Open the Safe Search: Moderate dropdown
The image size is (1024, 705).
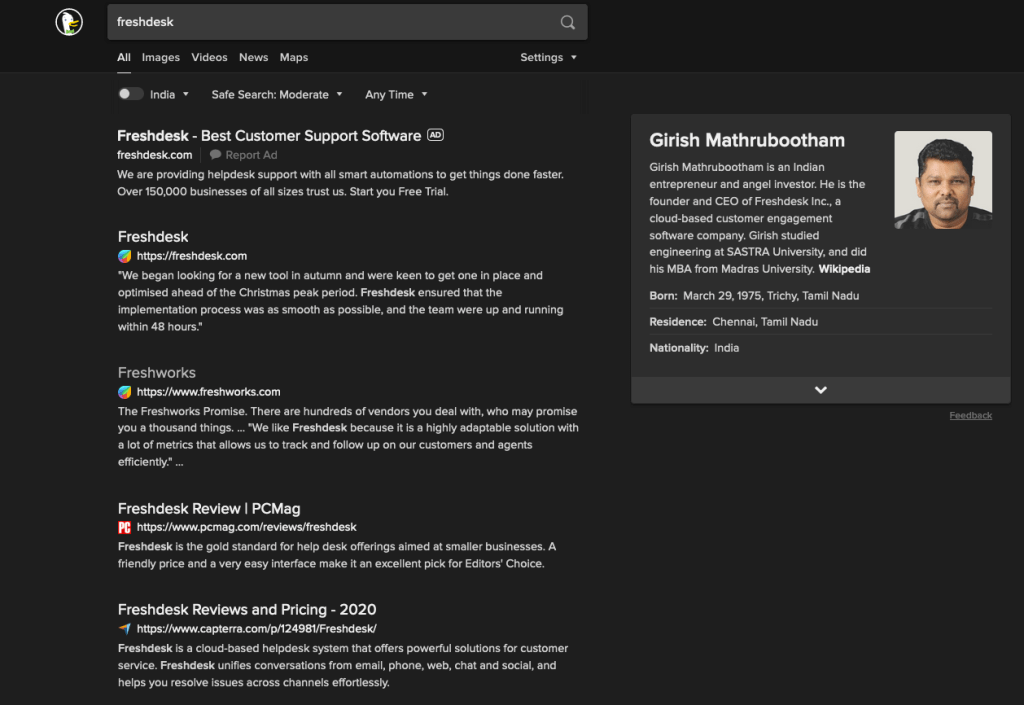pyautogui.click(x=276, y=95)
